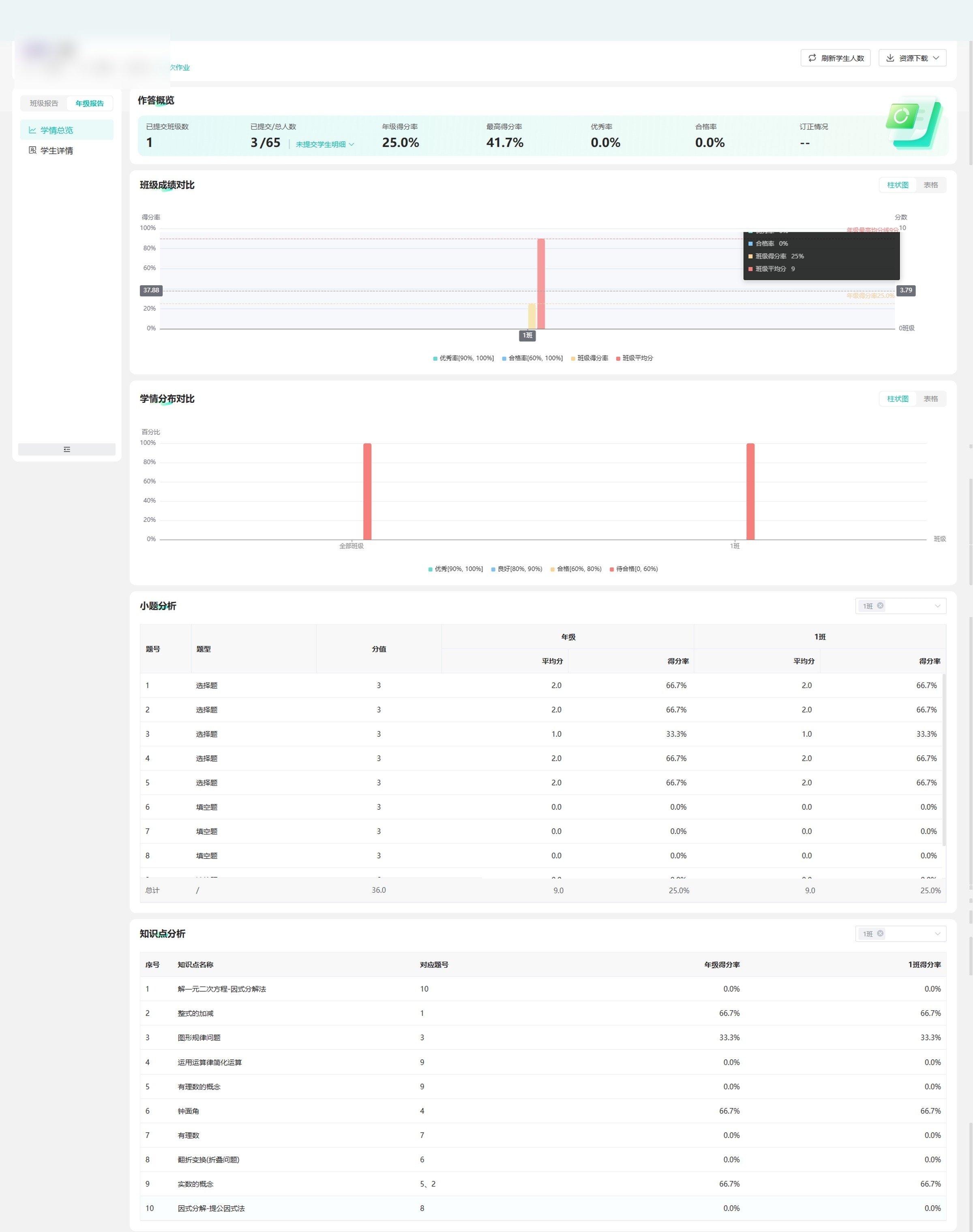Click the page vertical scrollbar
Screen dimensions: 973x1232
[970, 103]
